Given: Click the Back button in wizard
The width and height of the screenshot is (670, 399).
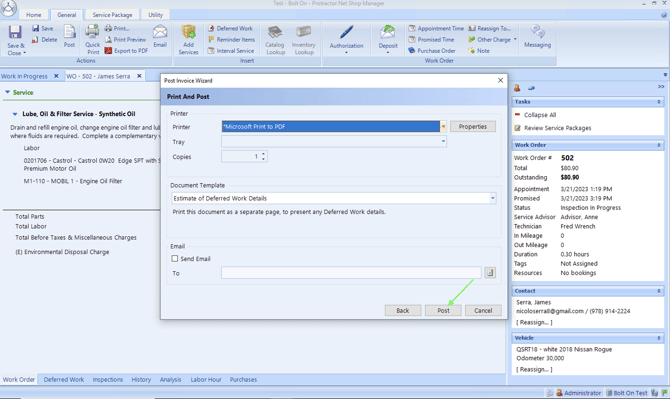Looking at the screenshot, I should (x=403, y=311).
